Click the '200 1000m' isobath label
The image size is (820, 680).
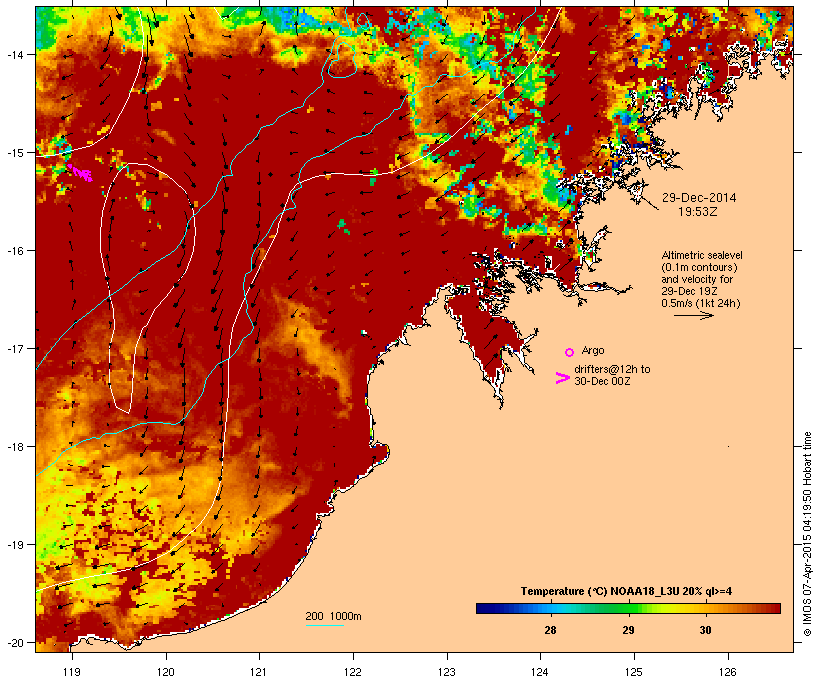[333, 616]
